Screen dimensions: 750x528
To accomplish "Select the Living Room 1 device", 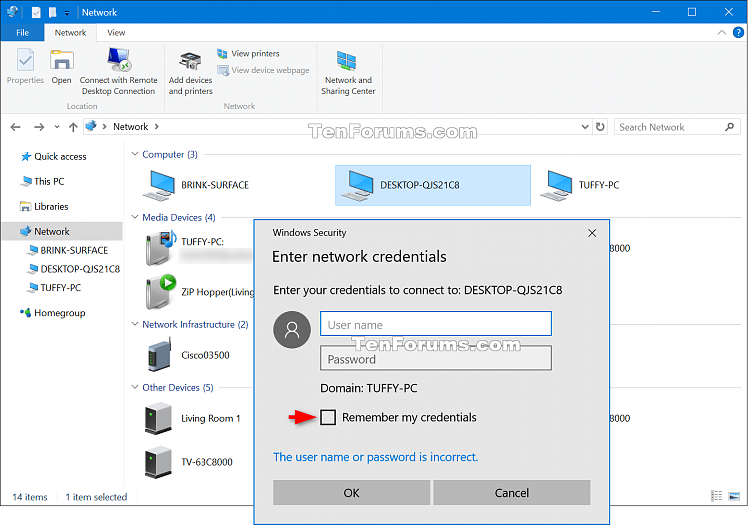I will (x=192, y=418).
